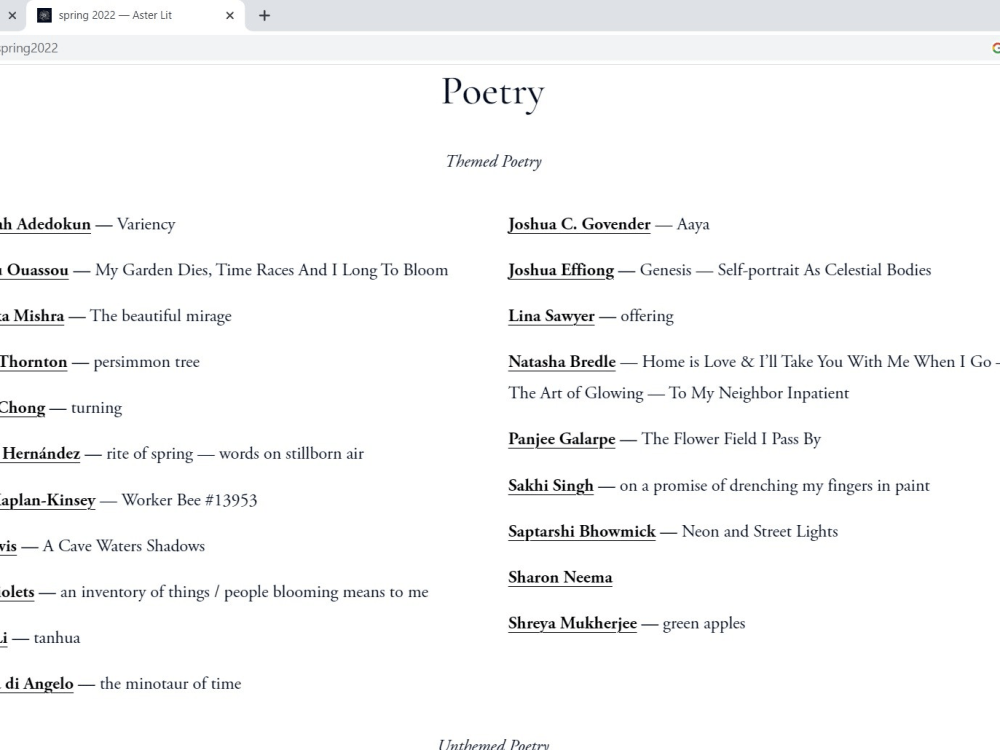Open di Angelo's minotaur of time poem
The width and height of the screenshot is (1000, 750).
[x=35, y=684]
